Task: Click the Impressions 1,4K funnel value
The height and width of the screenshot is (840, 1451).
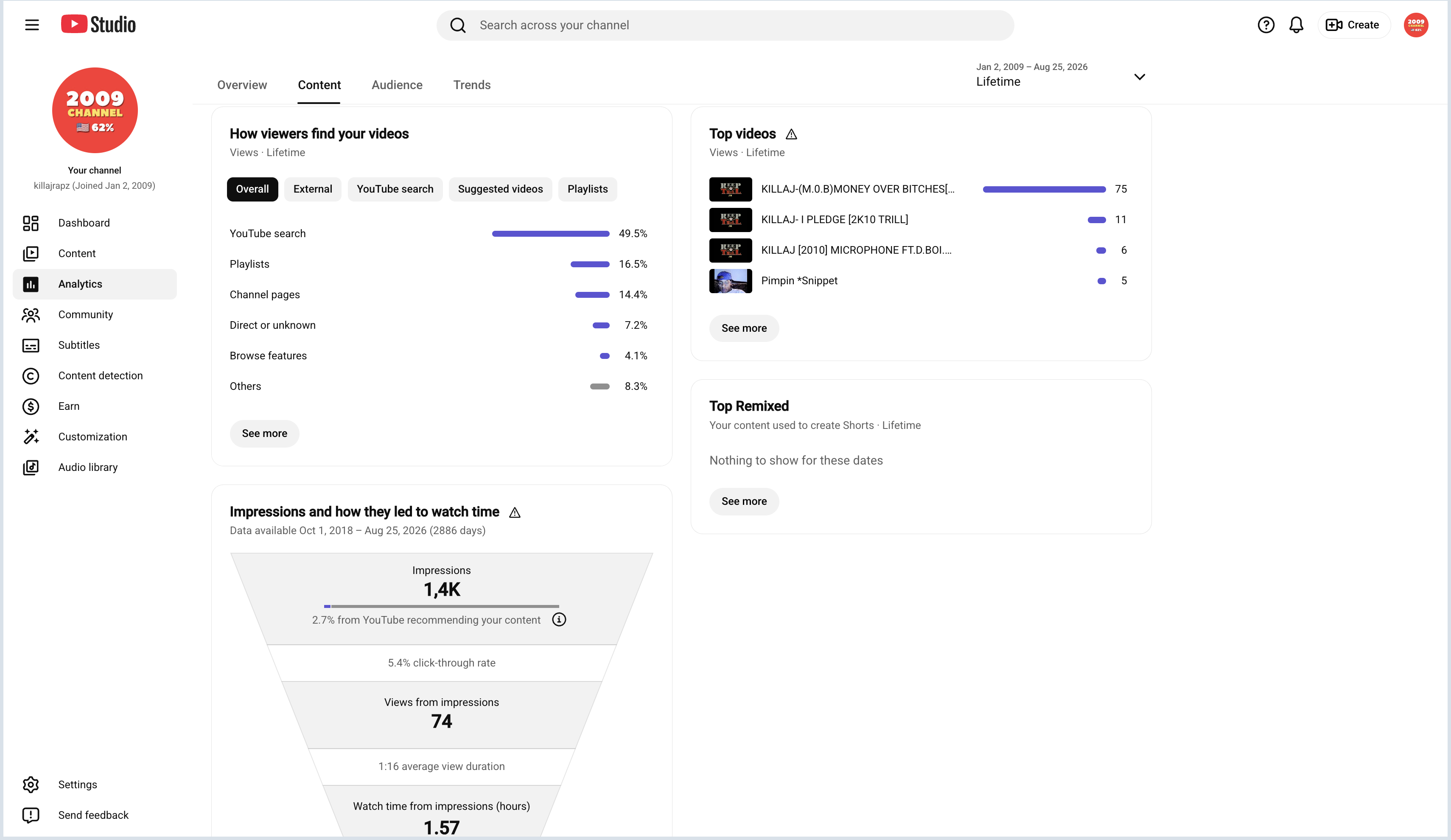Action: pyautogui.click(x=442, y=589)
